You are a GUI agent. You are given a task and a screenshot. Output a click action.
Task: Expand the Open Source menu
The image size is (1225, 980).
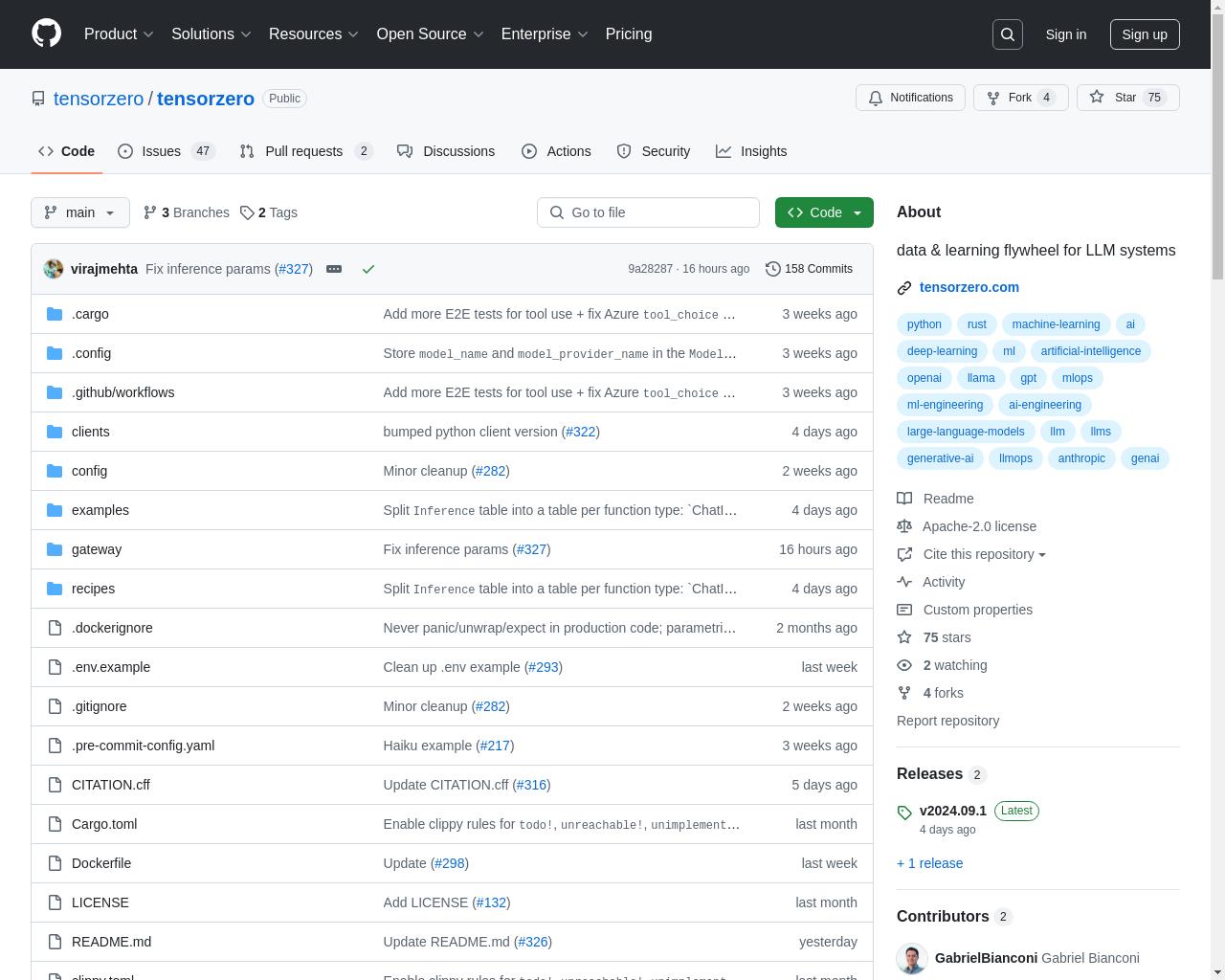[x=430, y=33]
